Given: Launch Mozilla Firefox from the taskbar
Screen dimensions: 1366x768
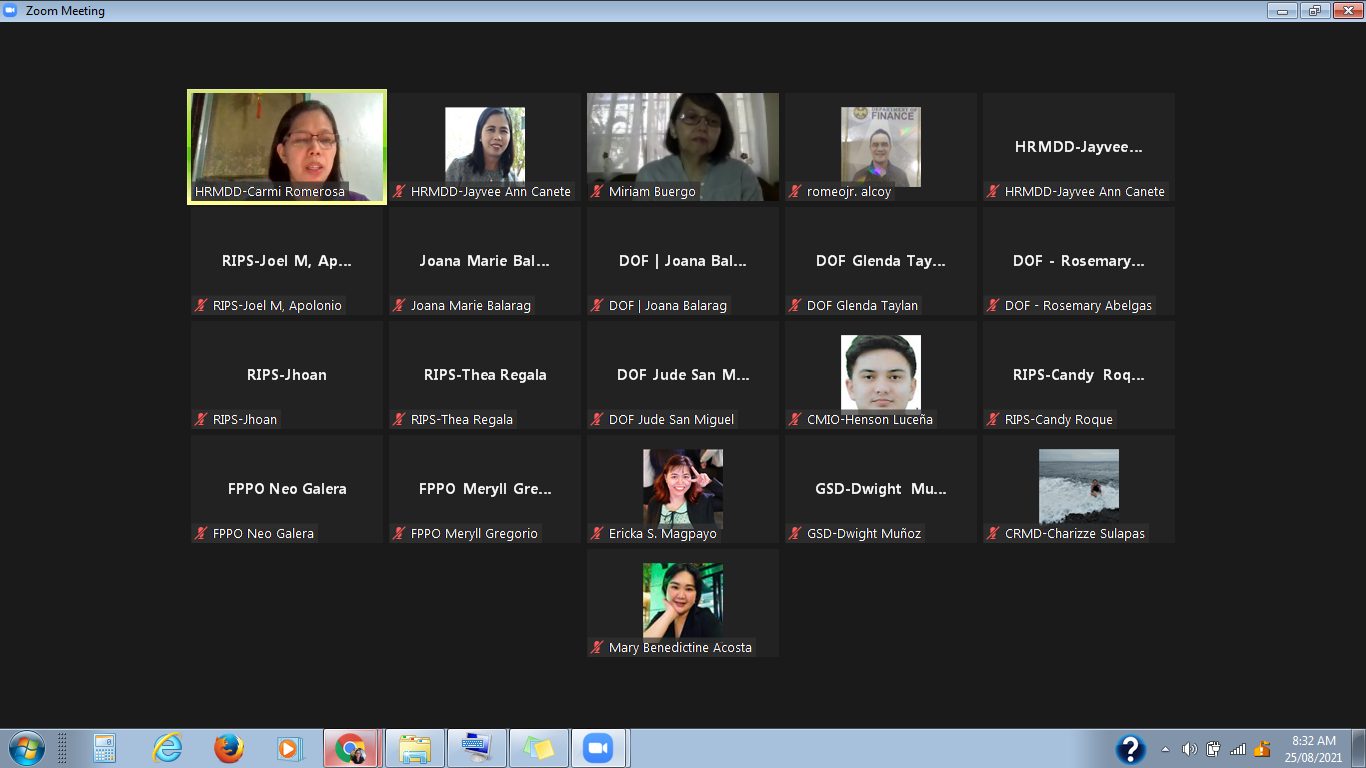Looking at the screenshot, I should [229, 748].
